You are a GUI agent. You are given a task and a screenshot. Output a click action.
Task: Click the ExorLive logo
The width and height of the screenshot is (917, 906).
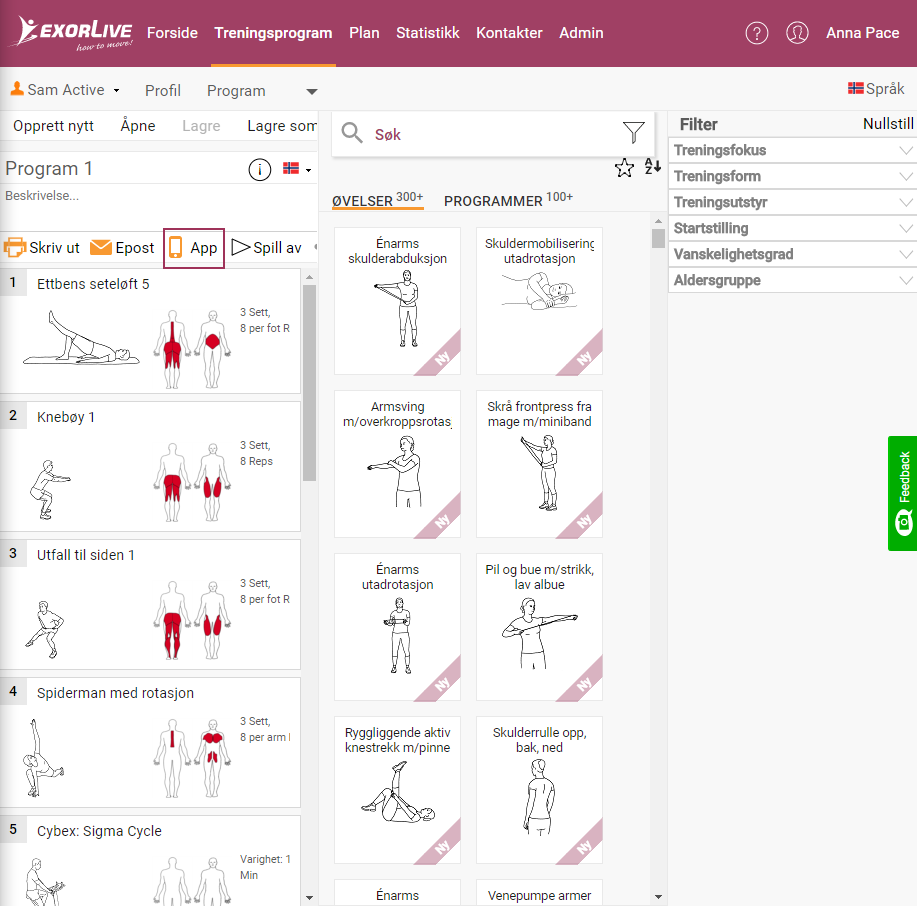pyautogui.click(x=73, y=33)
